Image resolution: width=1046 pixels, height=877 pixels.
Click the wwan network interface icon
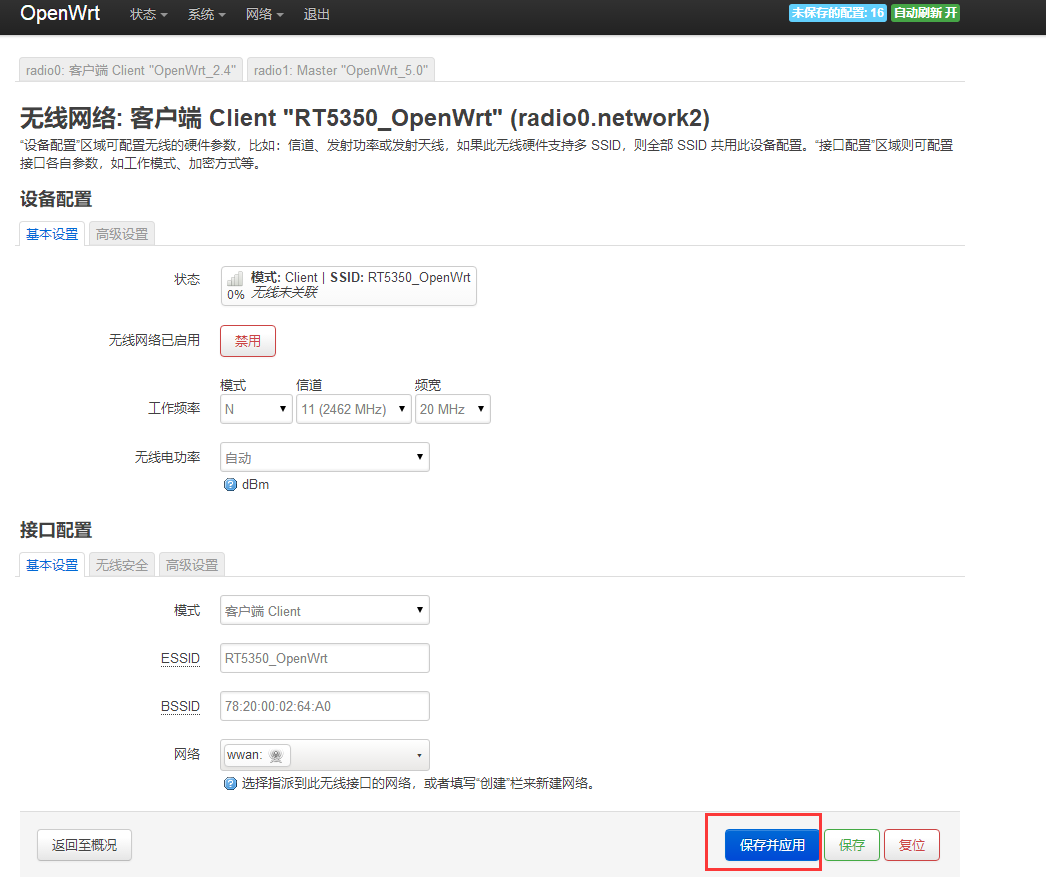[x=276, y=756]
